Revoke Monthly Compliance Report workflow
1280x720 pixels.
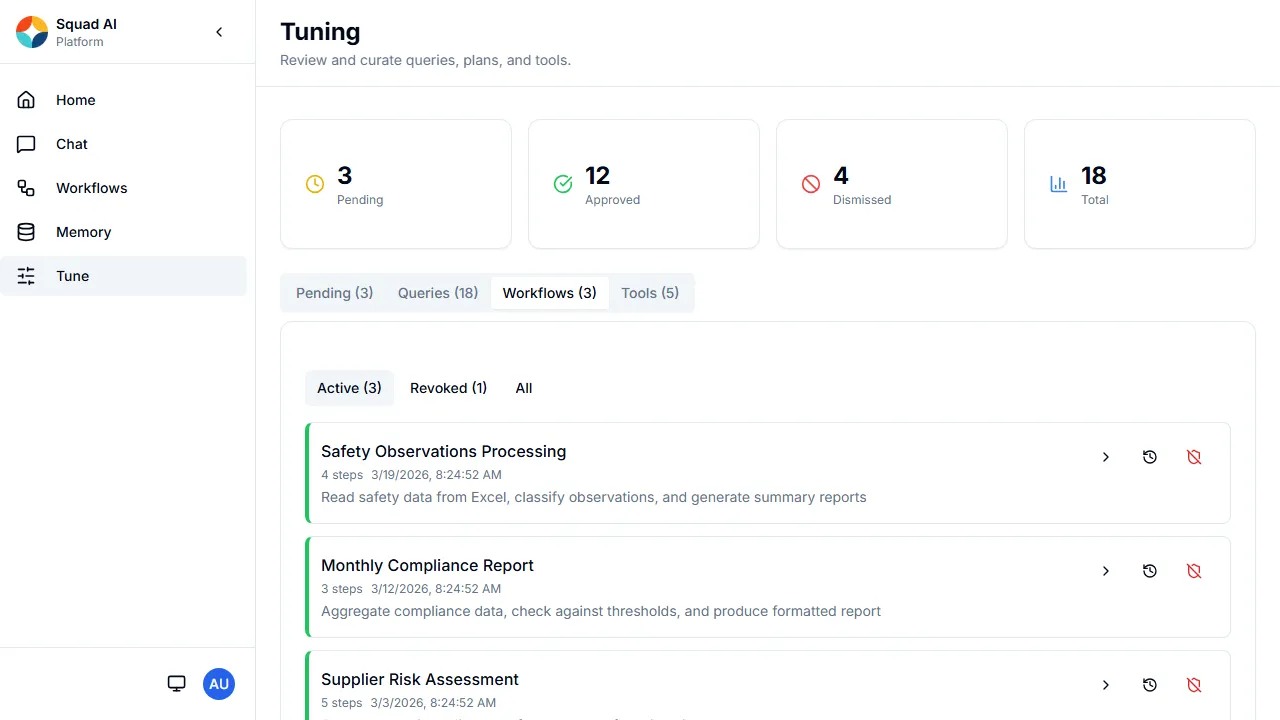click(x=1194, y=571)
